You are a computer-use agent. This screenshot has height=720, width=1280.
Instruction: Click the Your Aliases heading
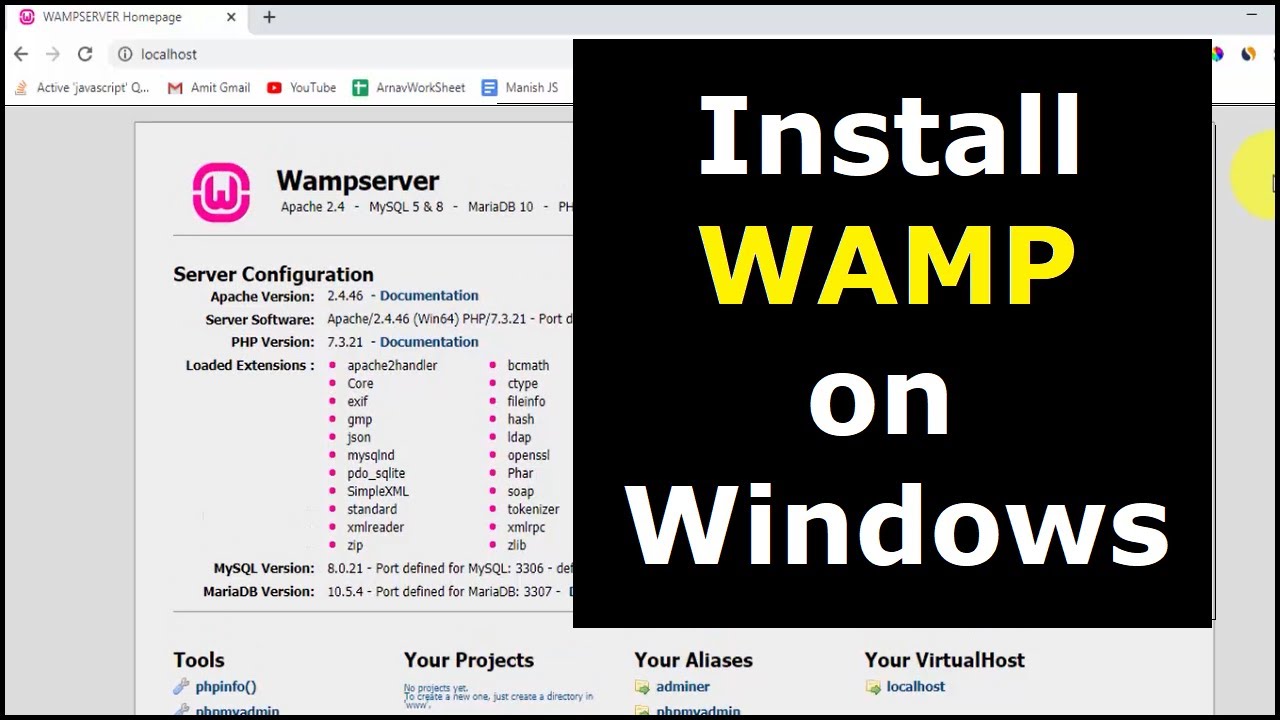coord(693,660)
